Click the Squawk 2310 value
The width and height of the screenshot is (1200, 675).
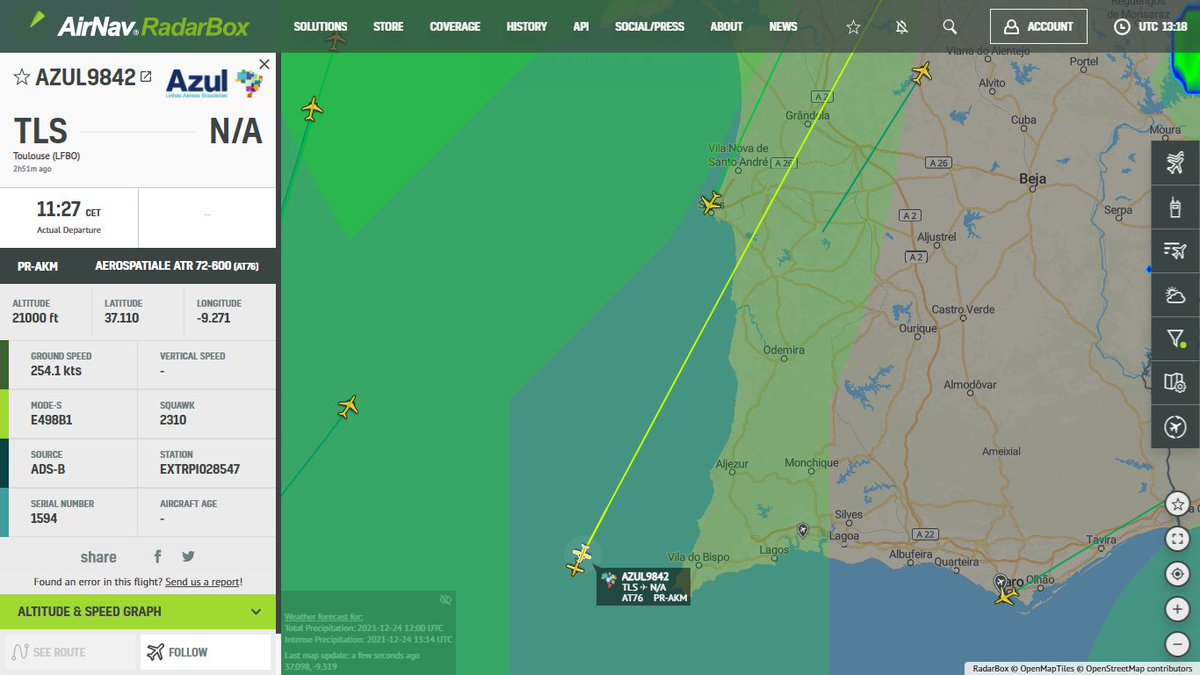click(173, 420)
